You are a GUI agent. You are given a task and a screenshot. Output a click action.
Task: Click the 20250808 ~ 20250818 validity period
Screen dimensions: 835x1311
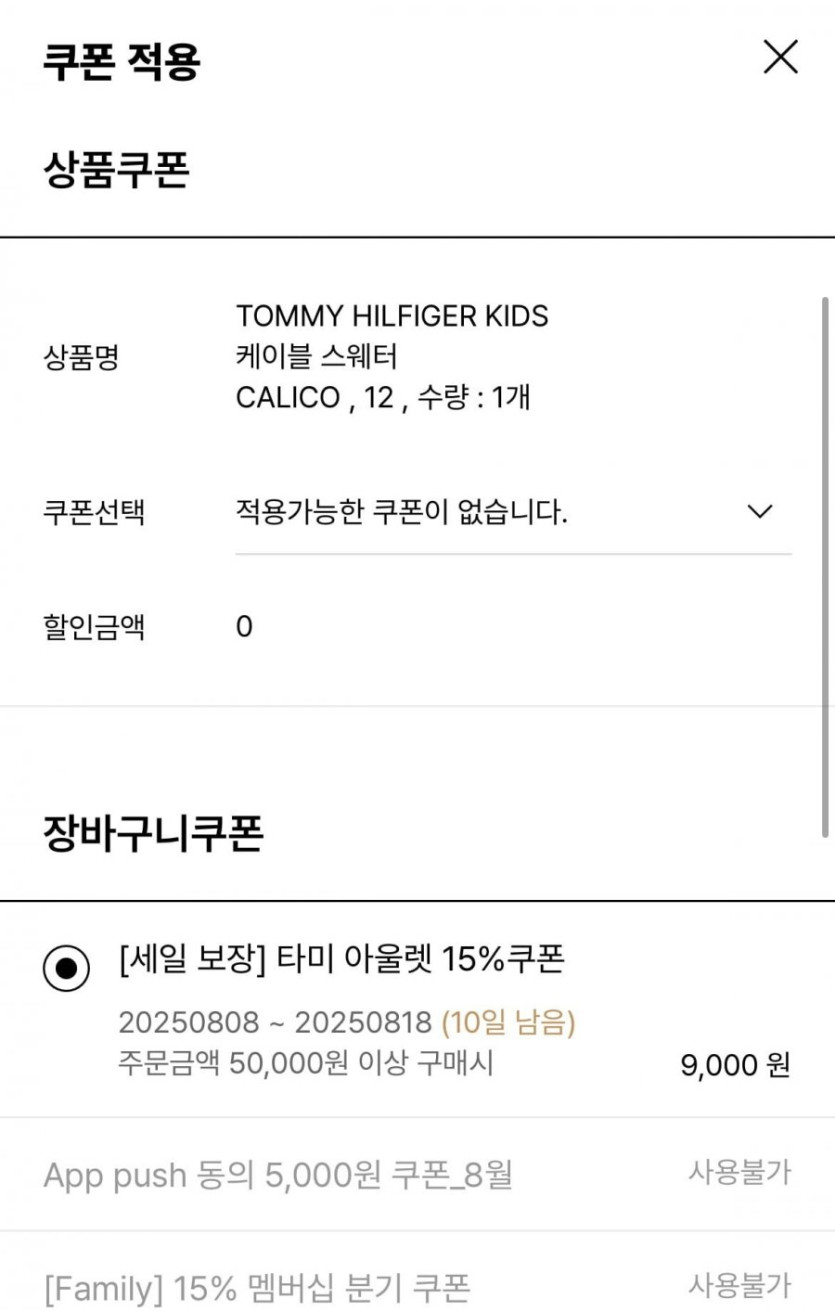(x=275, y=1023)
